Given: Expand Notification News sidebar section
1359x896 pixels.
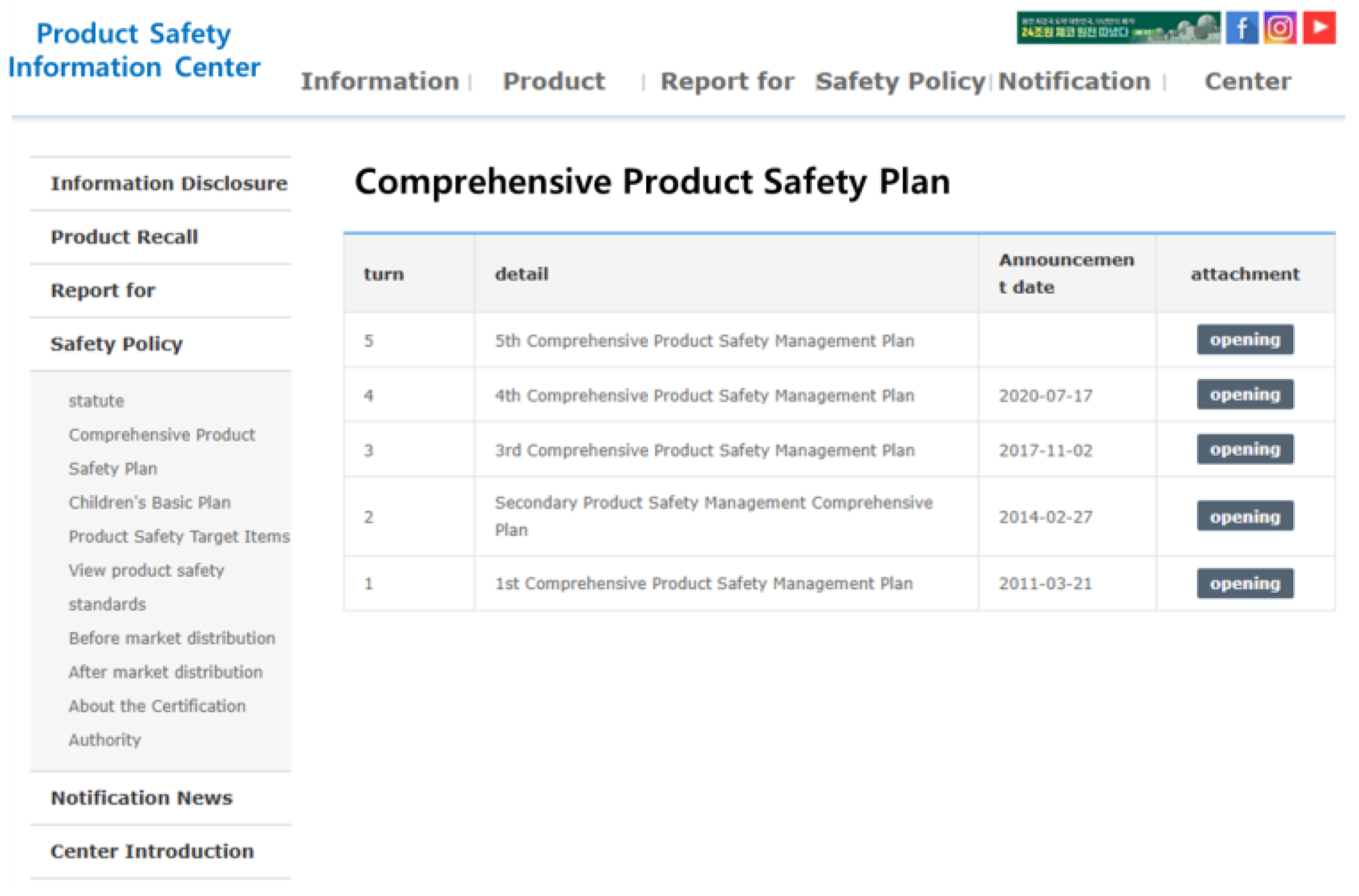Looking at the screenshot, I should tap(141, 798).
